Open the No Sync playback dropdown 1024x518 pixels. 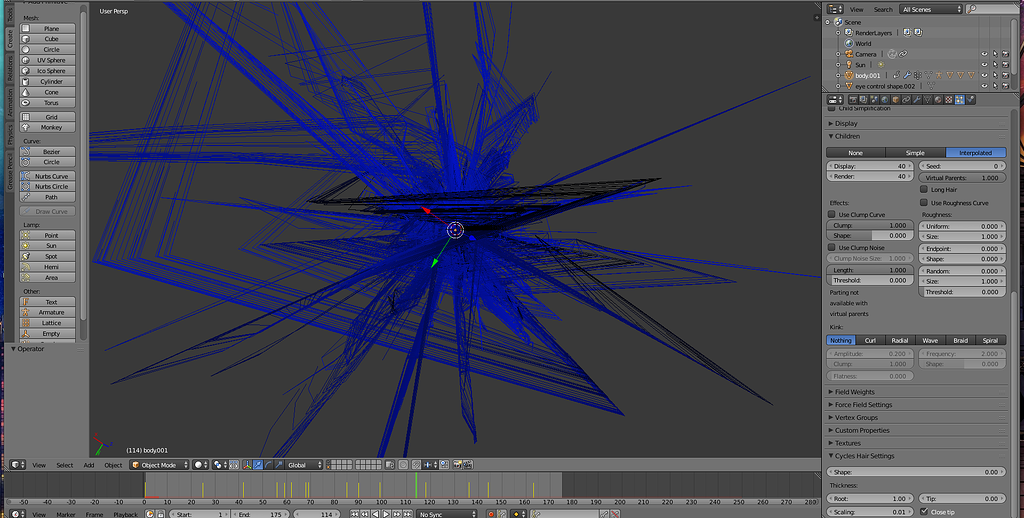[x=447, y=514]
